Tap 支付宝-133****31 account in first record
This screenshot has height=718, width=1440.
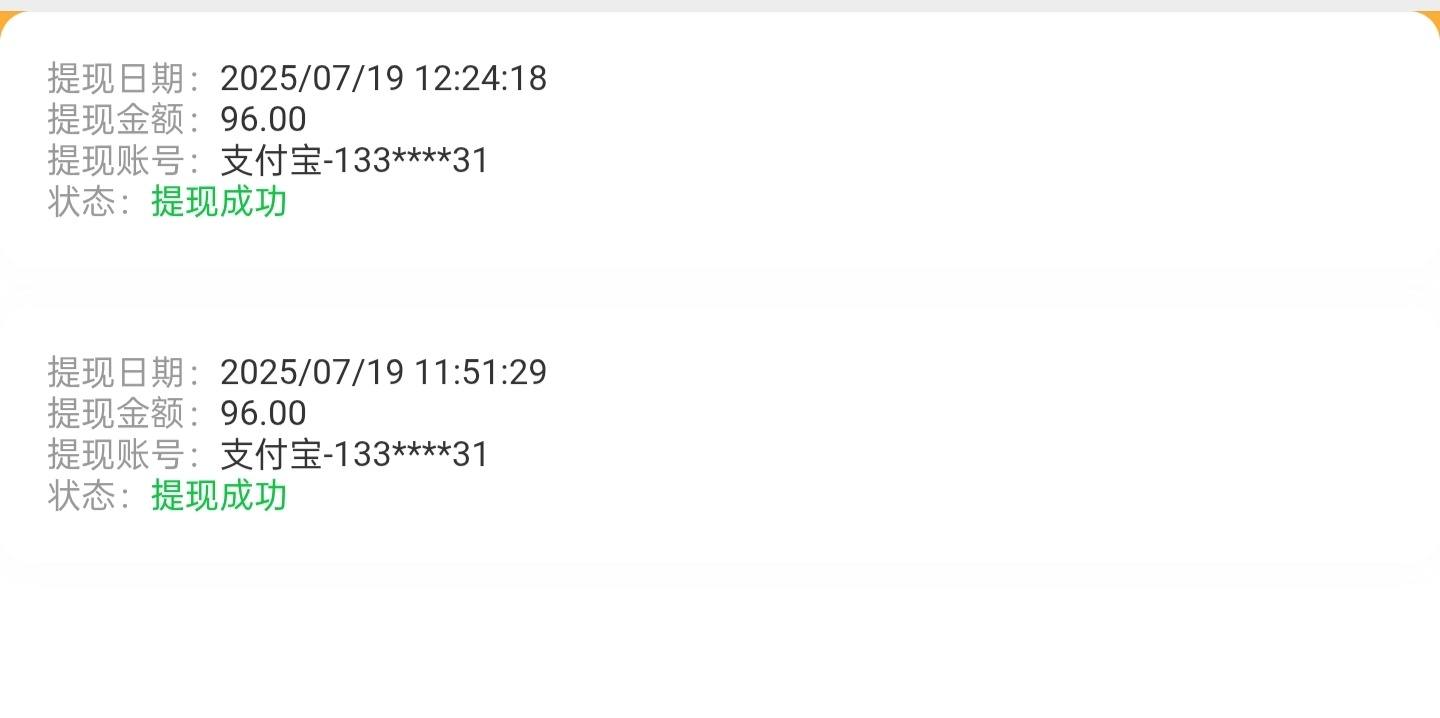tap(354, 160)
